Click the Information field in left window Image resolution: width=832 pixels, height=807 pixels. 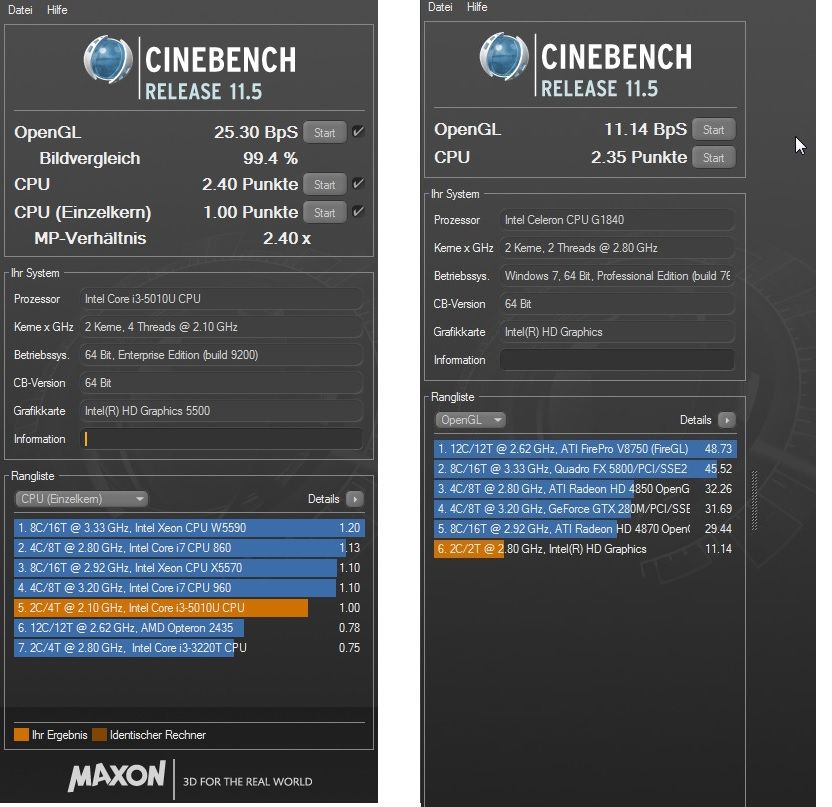222,439
